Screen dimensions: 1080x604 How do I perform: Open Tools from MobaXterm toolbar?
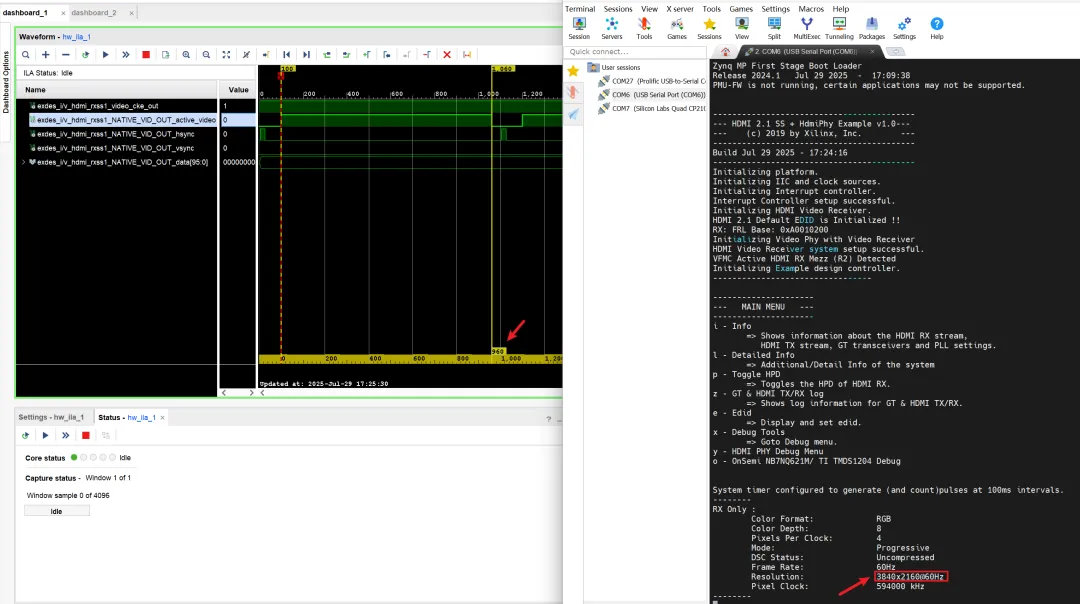tap(644, 28)
